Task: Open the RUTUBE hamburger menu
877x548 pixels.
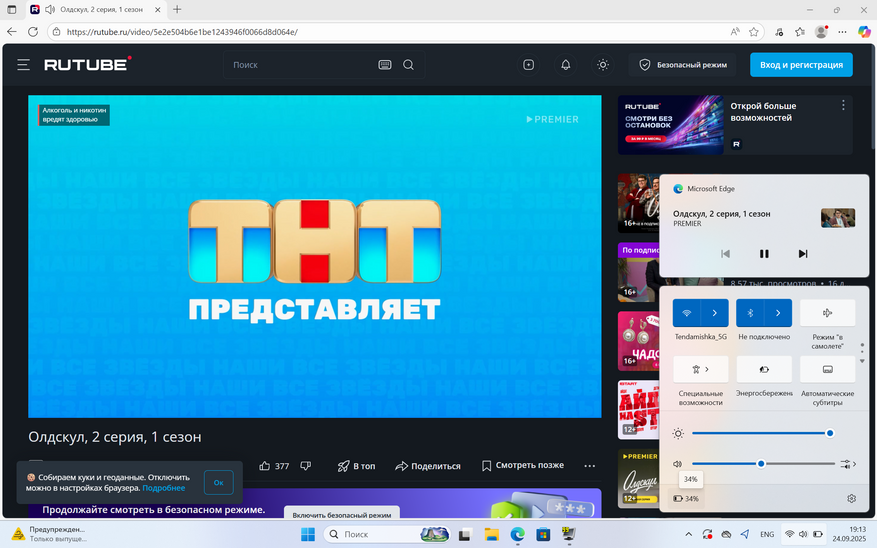Action: point(23,65)
